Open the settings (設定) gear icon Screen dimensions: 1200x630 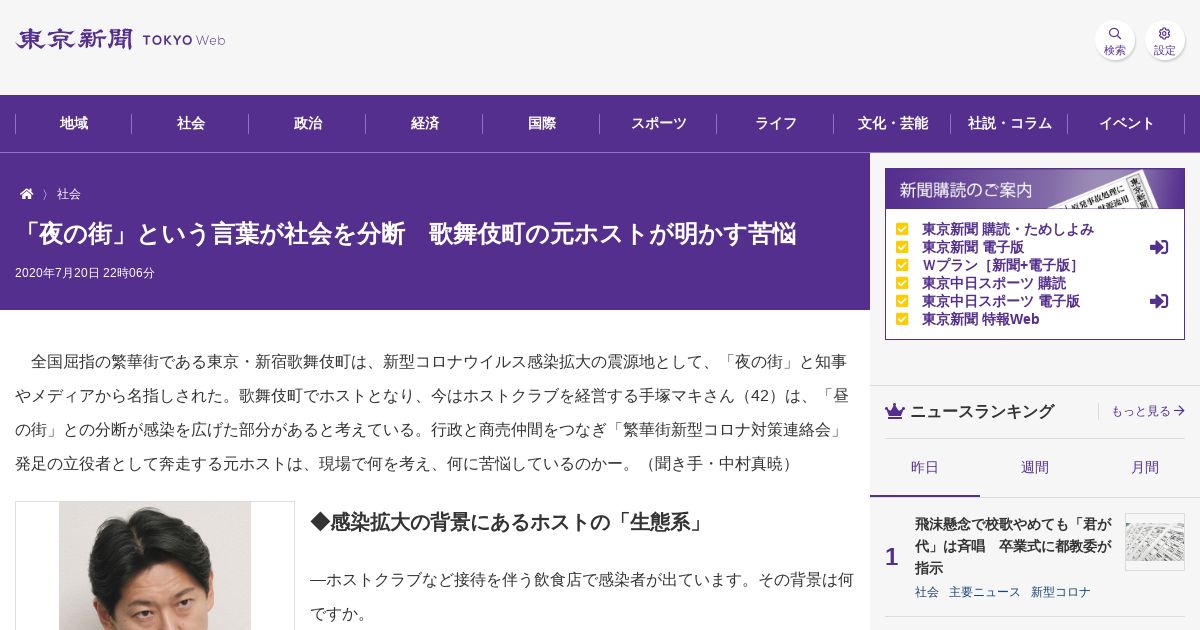click(x=1165, y=40)
